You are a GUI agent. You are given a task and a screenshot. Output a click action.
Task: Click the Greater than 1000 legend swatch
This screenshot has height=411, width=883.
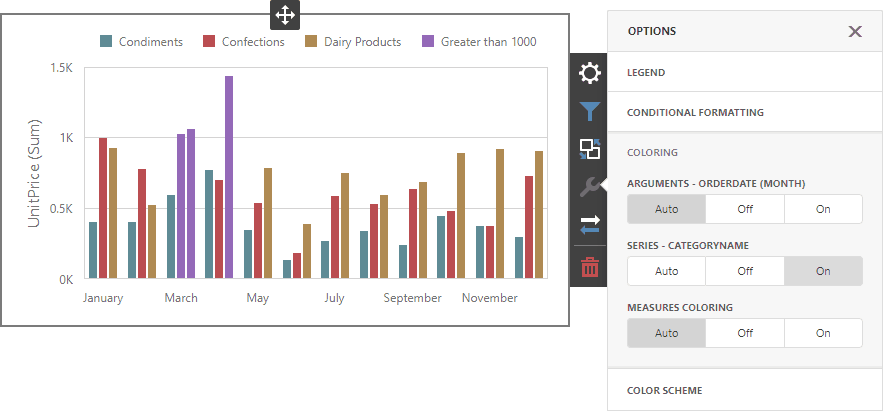[428, 42]
